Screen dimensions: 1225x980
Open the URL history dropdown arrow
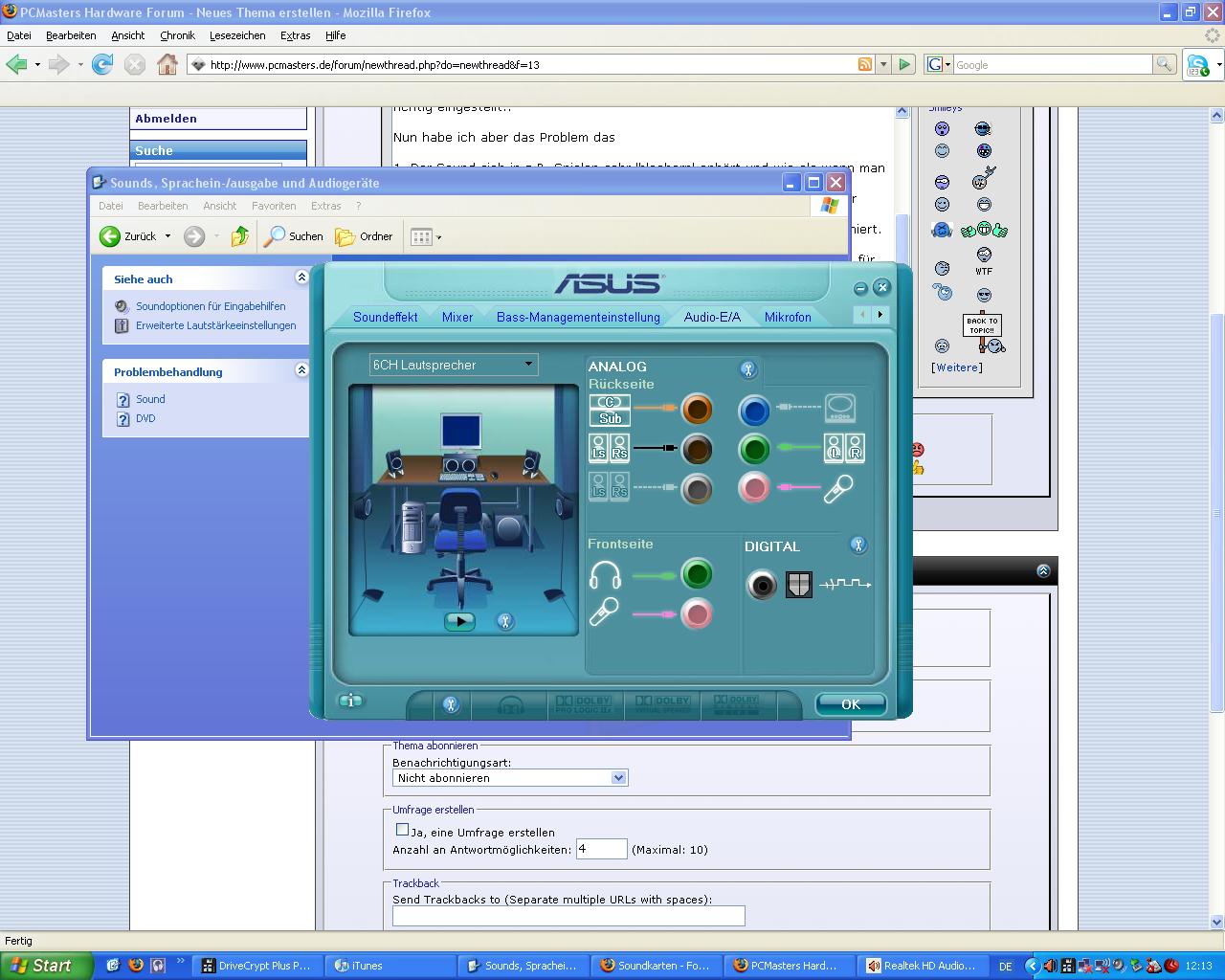pos(882,65)
